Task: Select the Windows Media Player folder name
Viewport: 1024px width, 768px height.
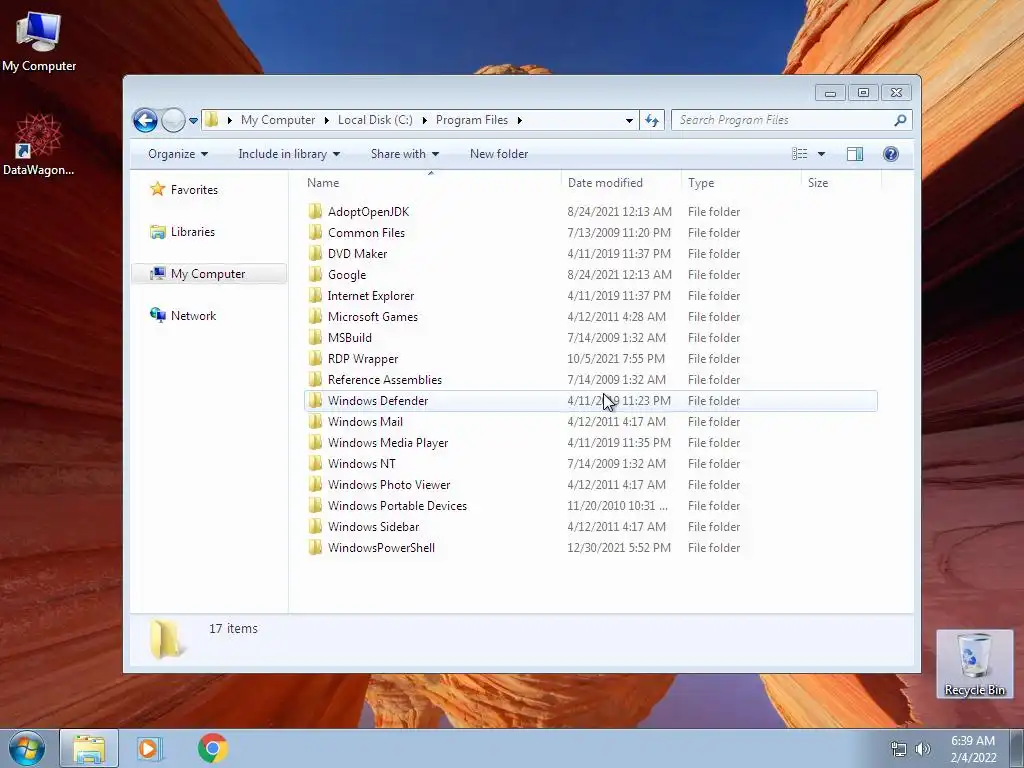Action: [x=388, y=443]
